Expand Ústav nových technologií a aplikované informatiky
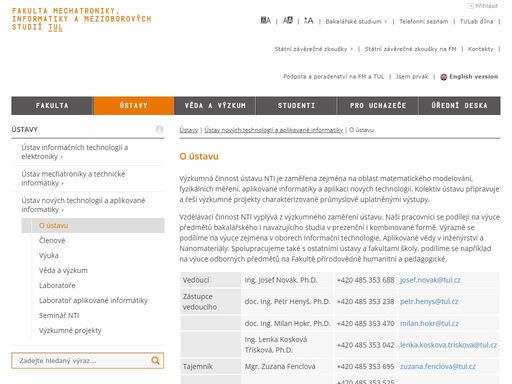512x384 pixels. (83, 205)
